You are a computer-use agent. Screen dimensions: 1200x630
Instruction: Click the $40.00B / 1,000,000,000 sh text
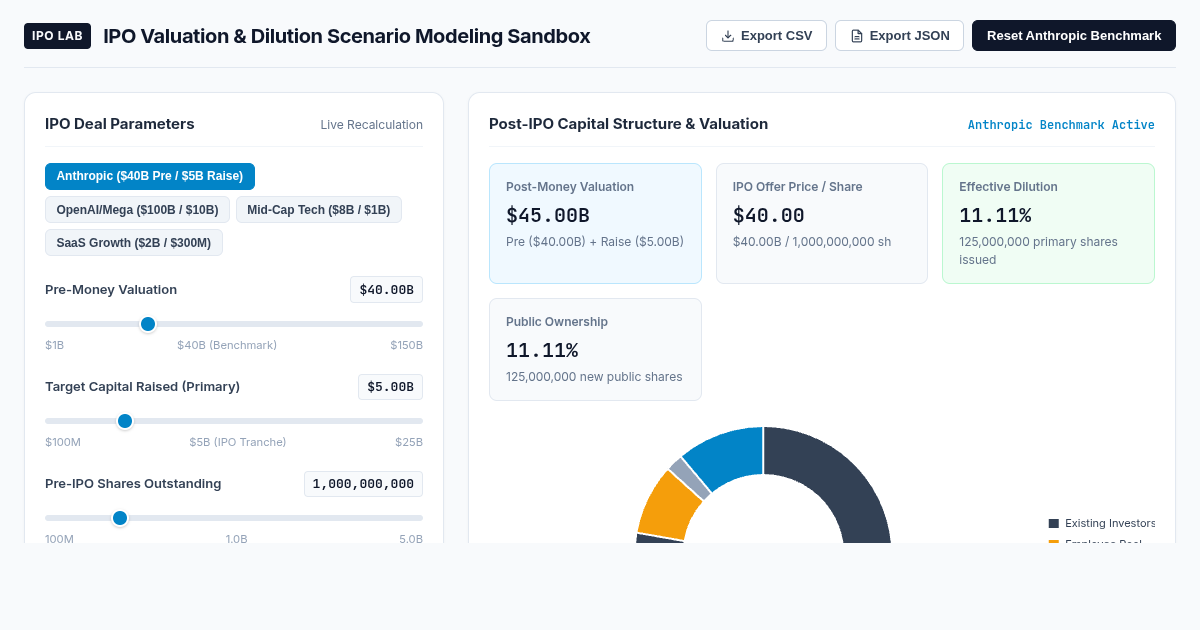[812, 242]
